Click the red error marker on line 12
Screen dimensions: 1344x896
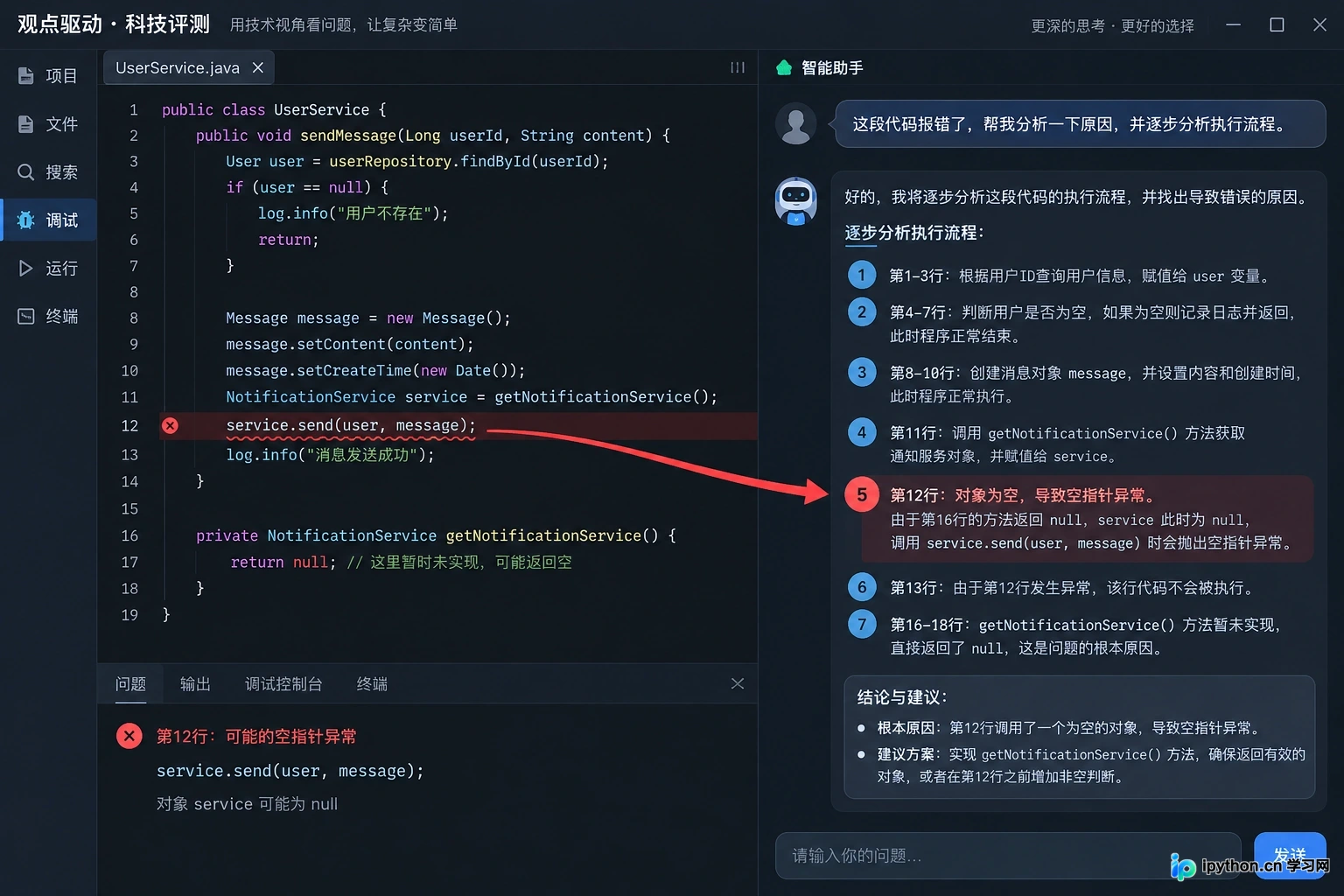[x=170, y=425]
